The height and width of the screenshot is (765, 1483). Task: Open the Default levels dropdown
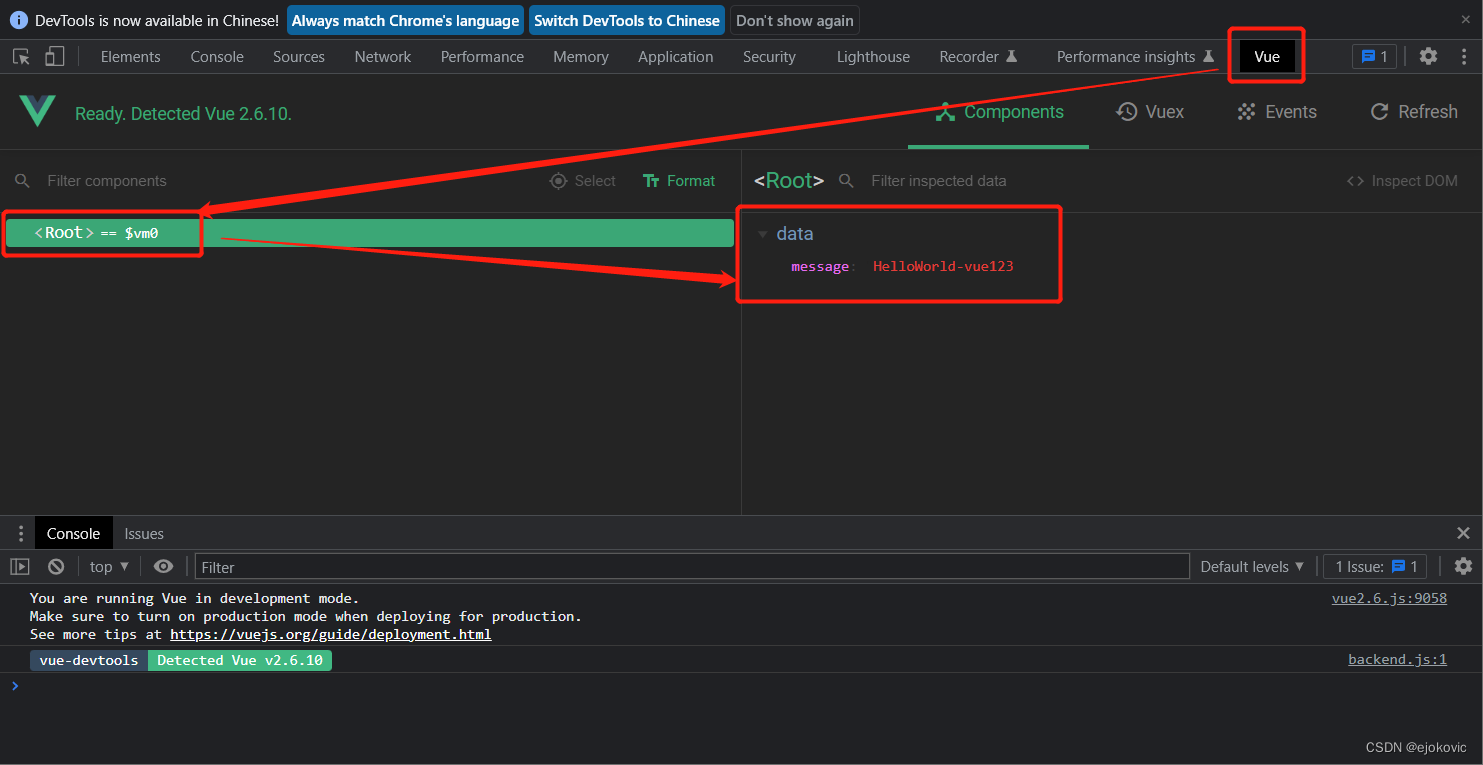click(1252, 567)
